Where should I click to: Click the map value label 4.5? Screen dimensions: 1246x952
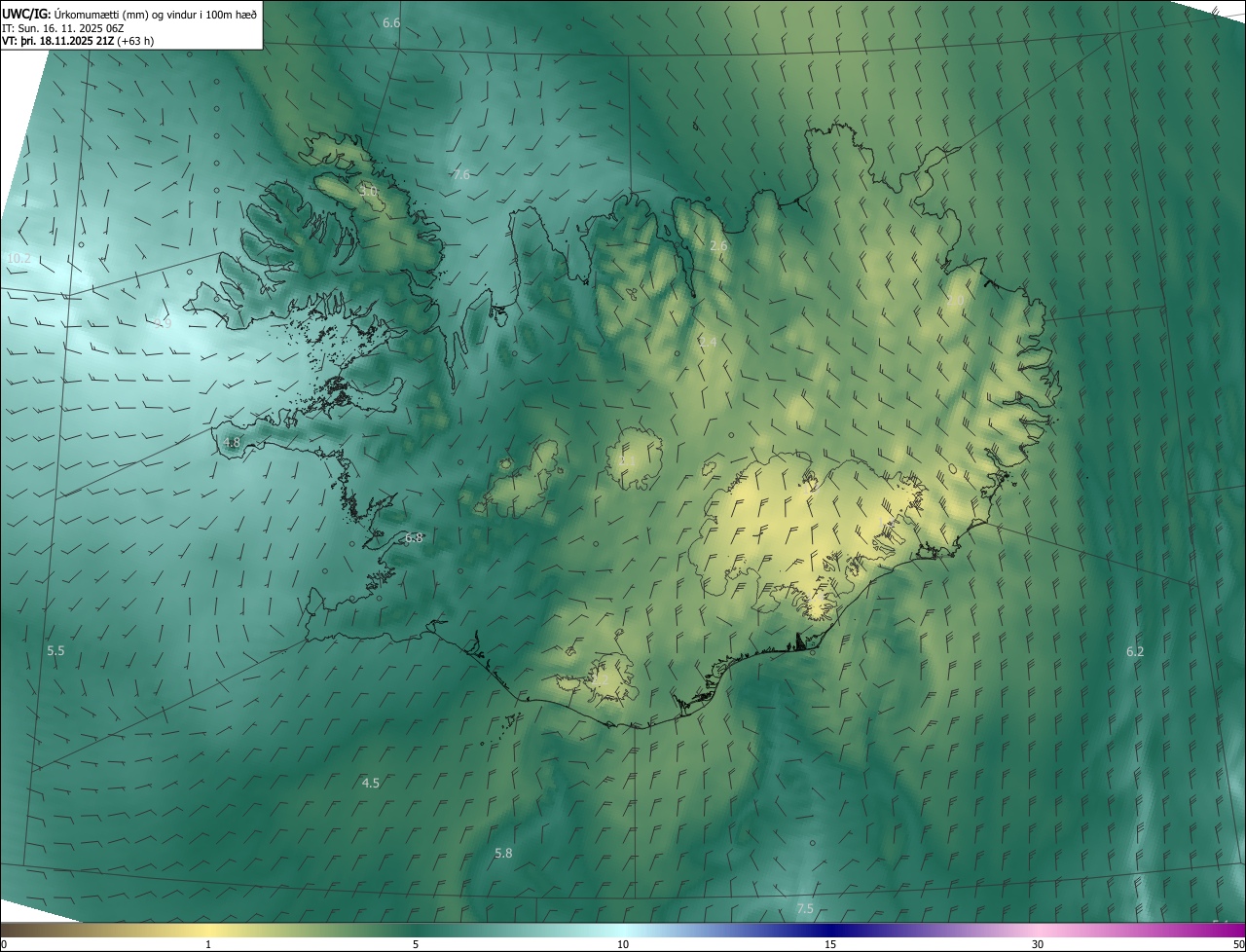tap(371, 783)
